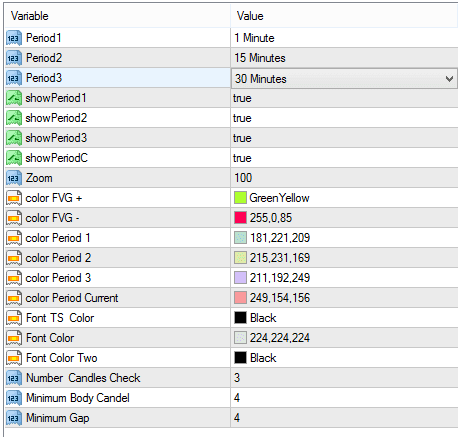Click the 215,231,169 color swatch
This screenshot has height=437, width=458.
[240, 258]
